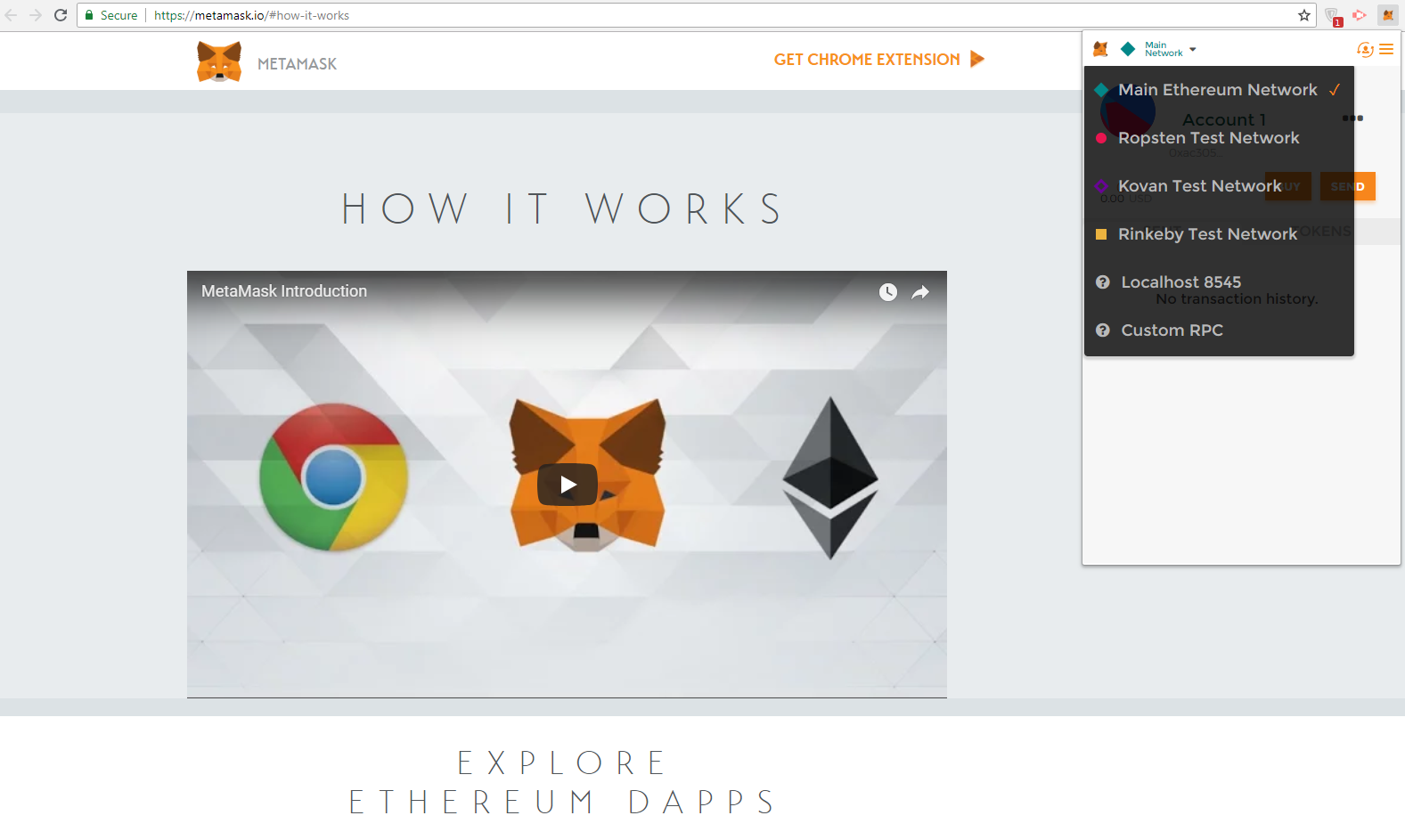
Task: Click the orange arrow next to Get Chrome Extension
Action: 977,60
